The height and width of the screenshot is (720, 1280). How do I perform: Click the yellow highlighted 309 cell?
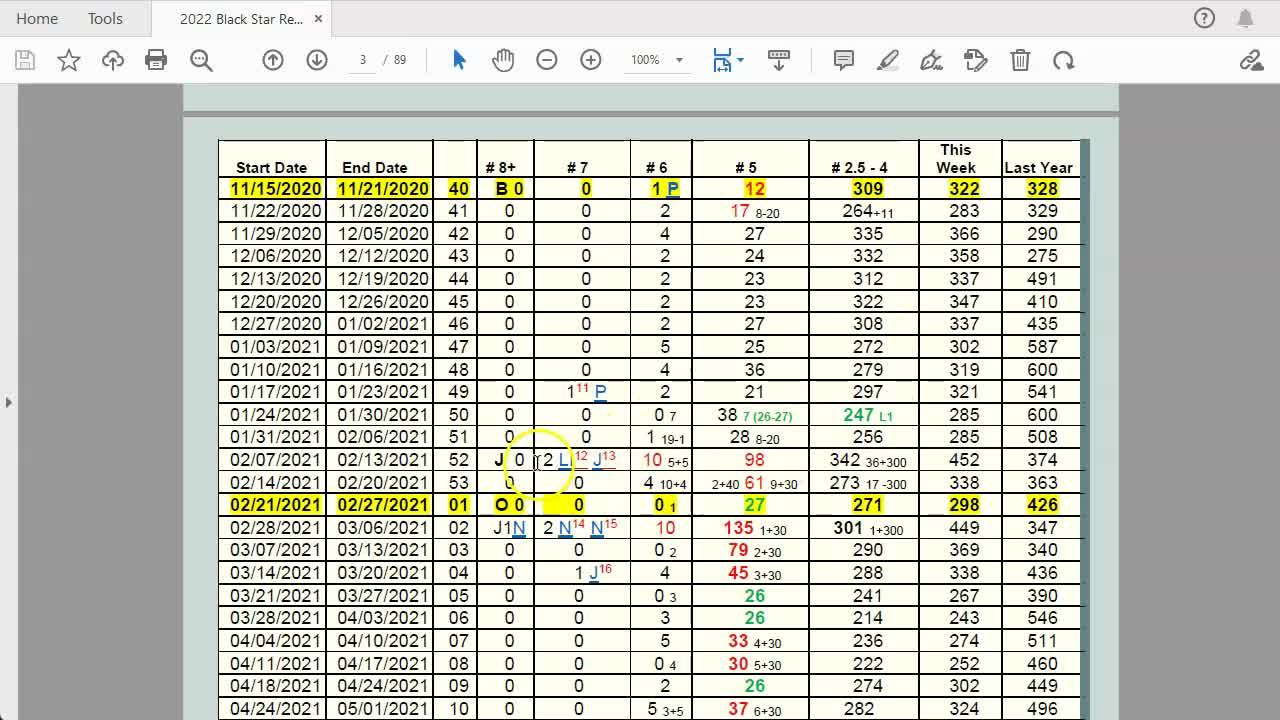[868, 189]
